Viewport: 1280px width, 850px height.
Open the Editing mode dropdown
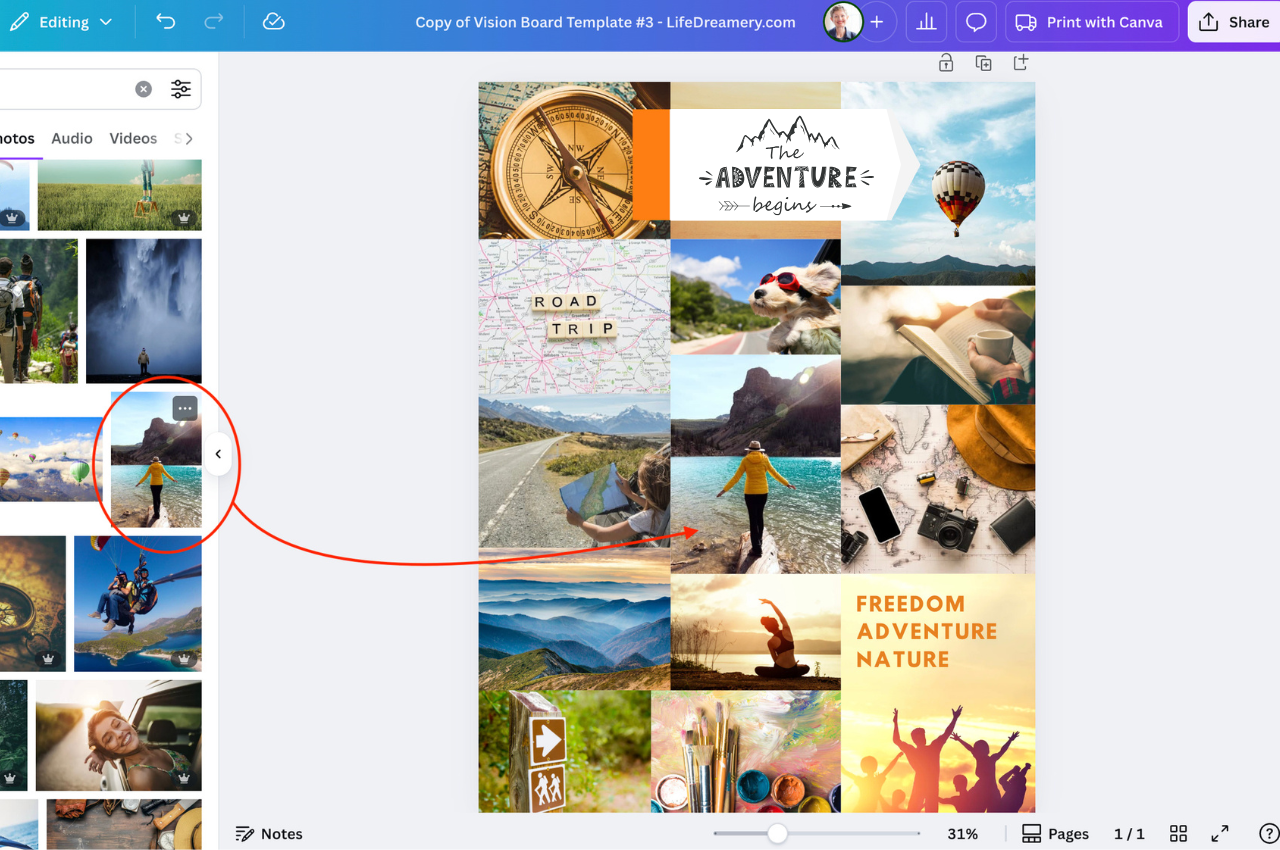(x=60, y=22)
